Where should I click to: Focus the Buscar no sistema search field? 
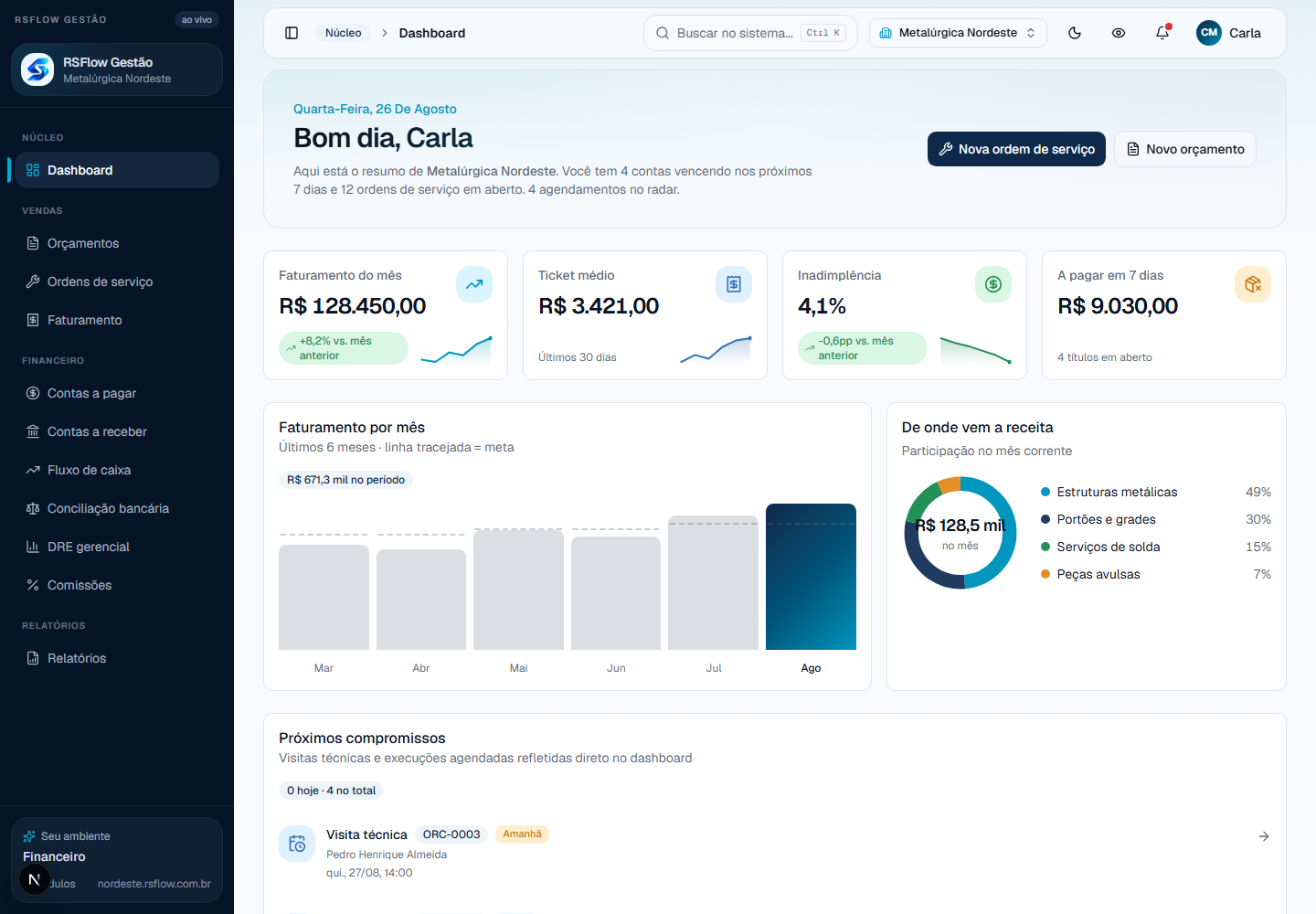coord(750,33)
